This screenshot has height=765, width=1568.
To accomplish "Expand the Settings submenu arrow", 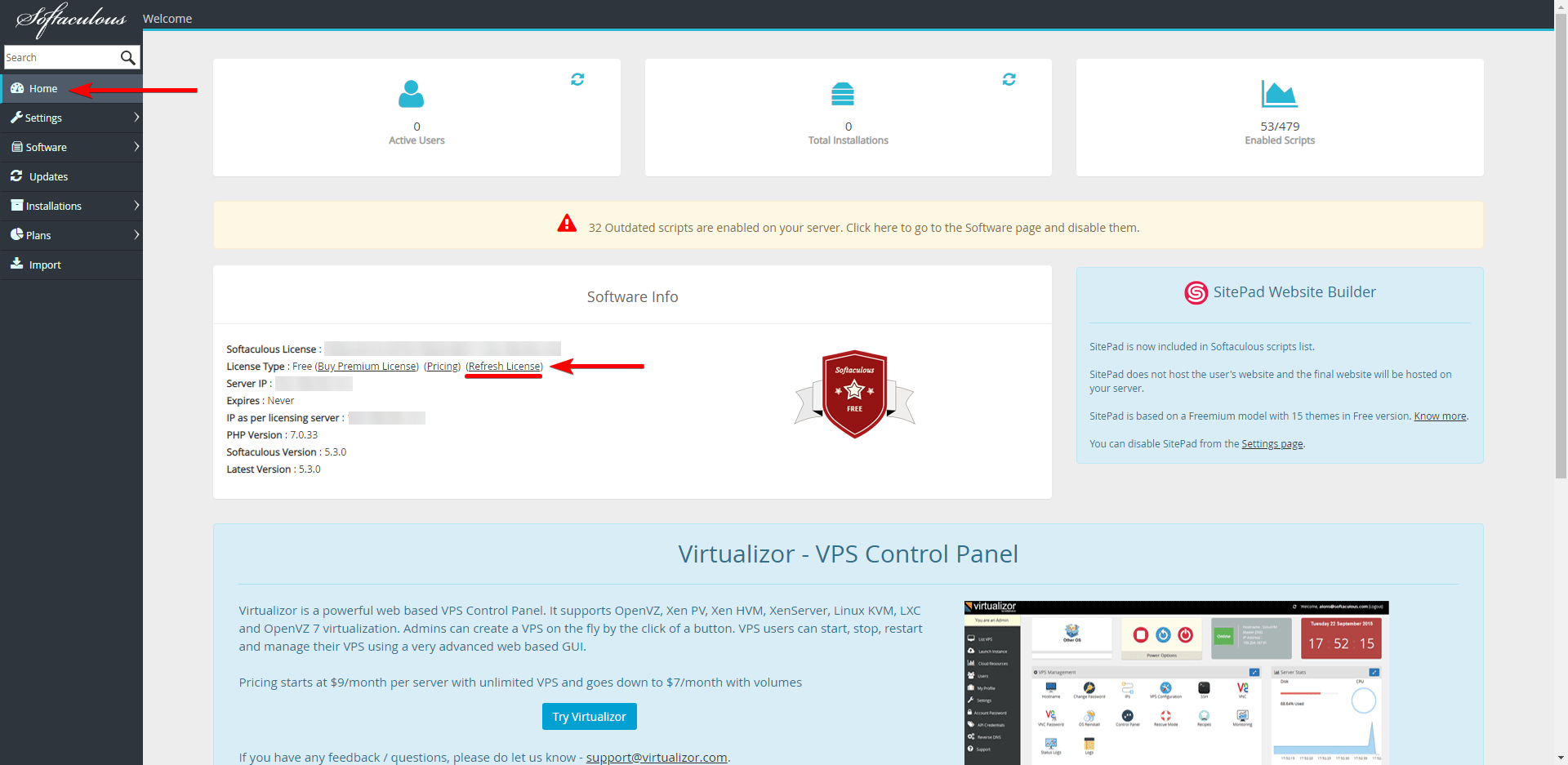I will tap(136, 118).
